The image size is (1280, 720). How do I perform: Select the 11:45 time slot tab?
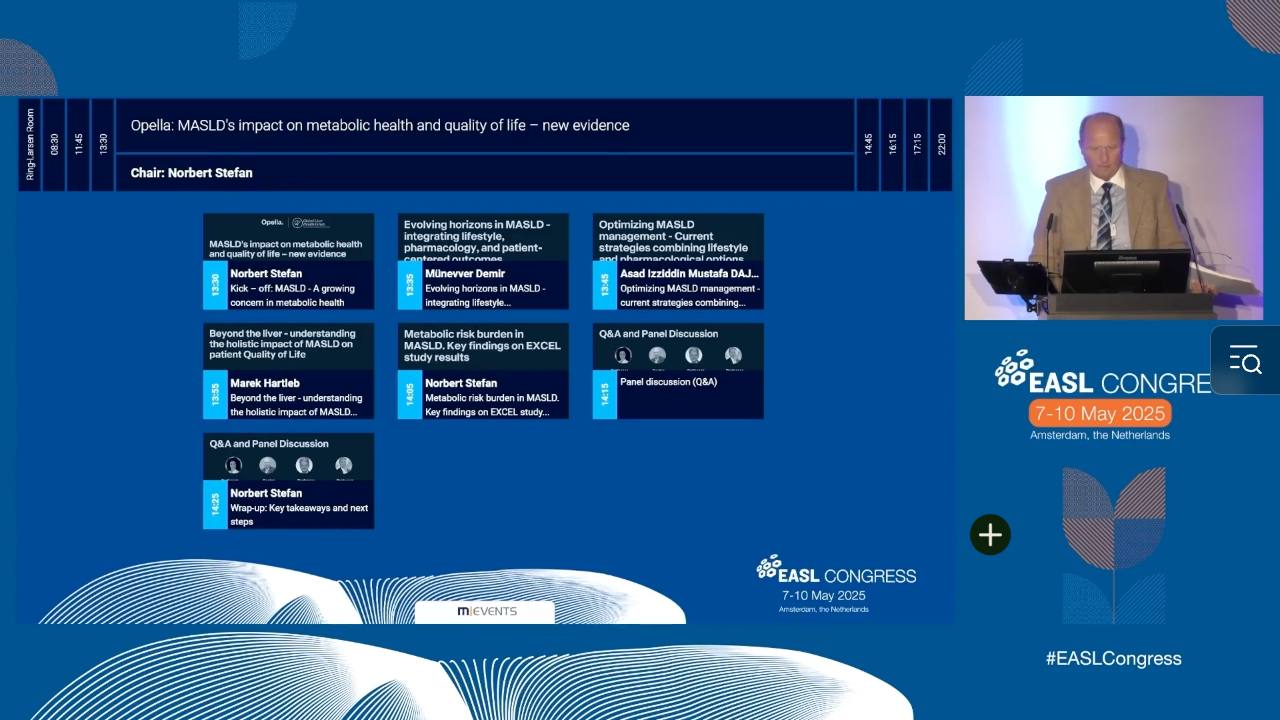pyautogui.click(x=78, y=144)
